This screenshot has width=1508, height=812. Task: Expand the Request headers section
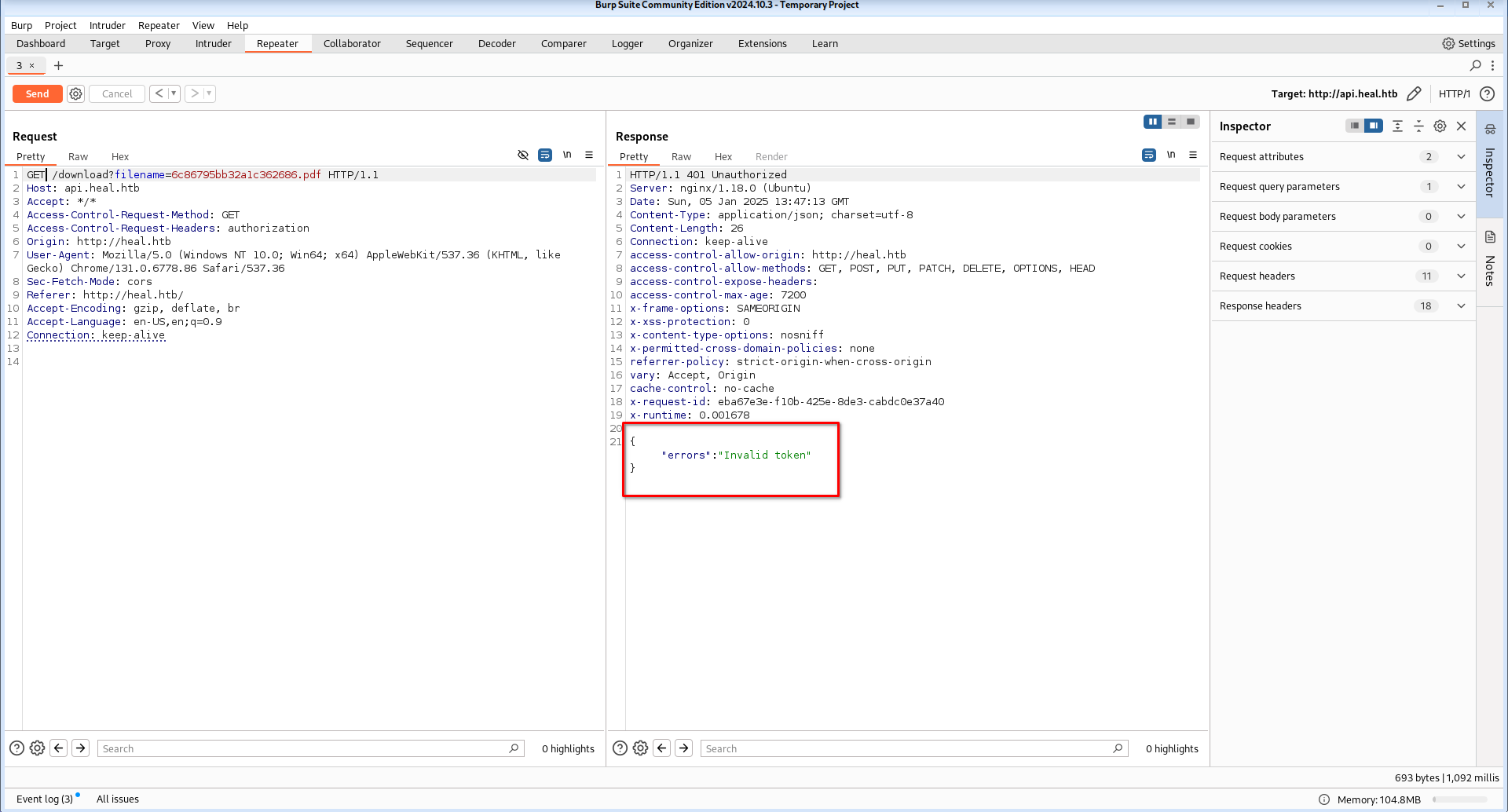coord(1461,276)
